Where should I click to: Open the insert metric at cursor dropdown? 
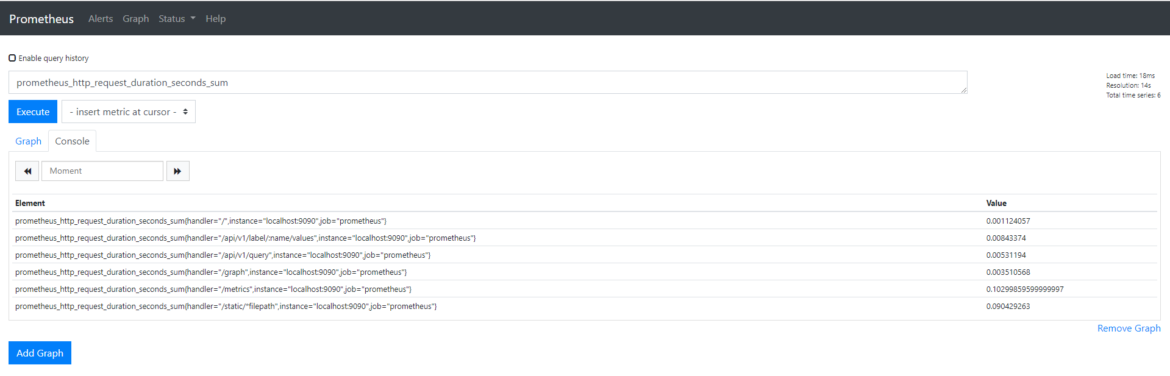(128, 112)
